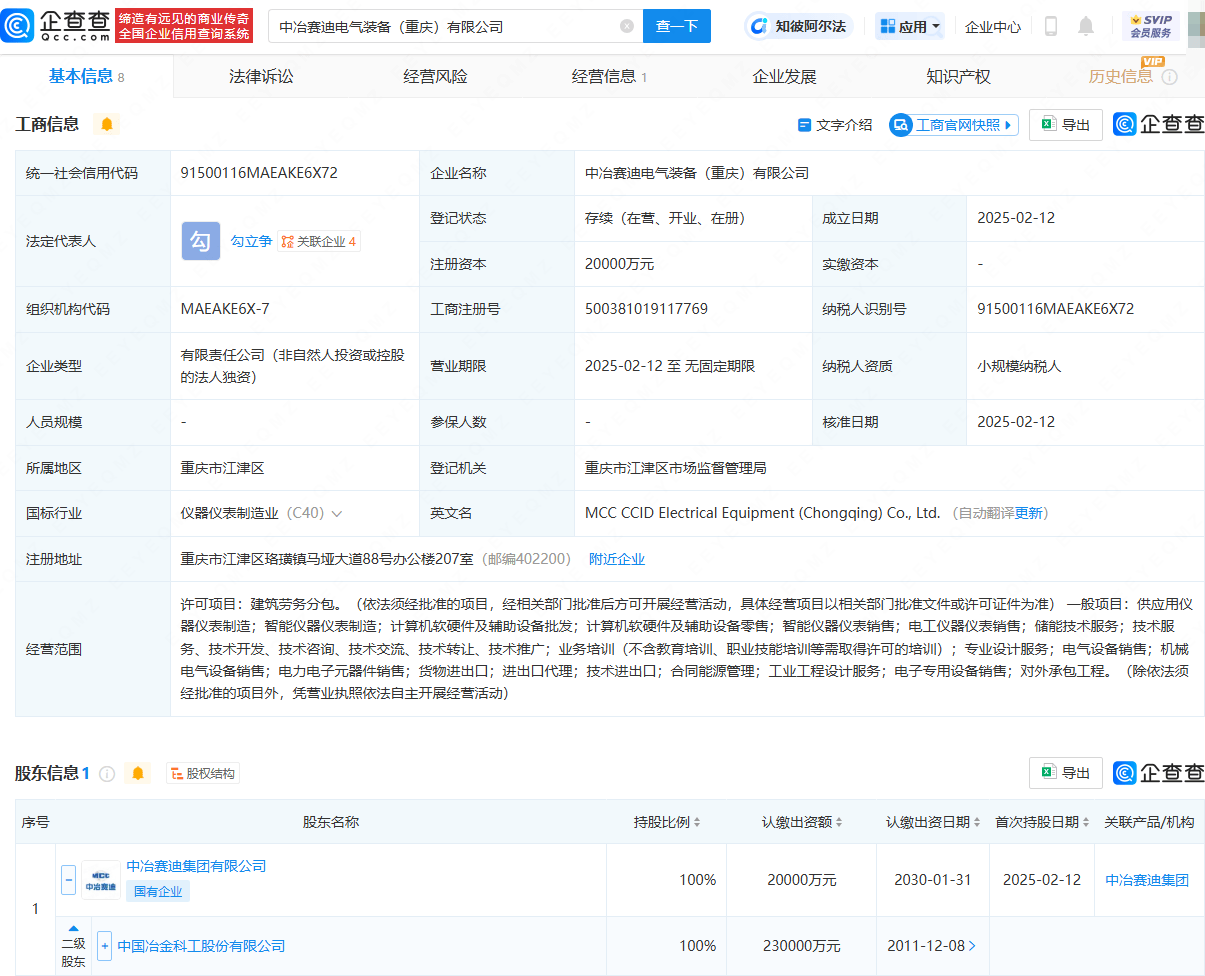Expand the 2011-12-08 date chevron

coord(972,946)
